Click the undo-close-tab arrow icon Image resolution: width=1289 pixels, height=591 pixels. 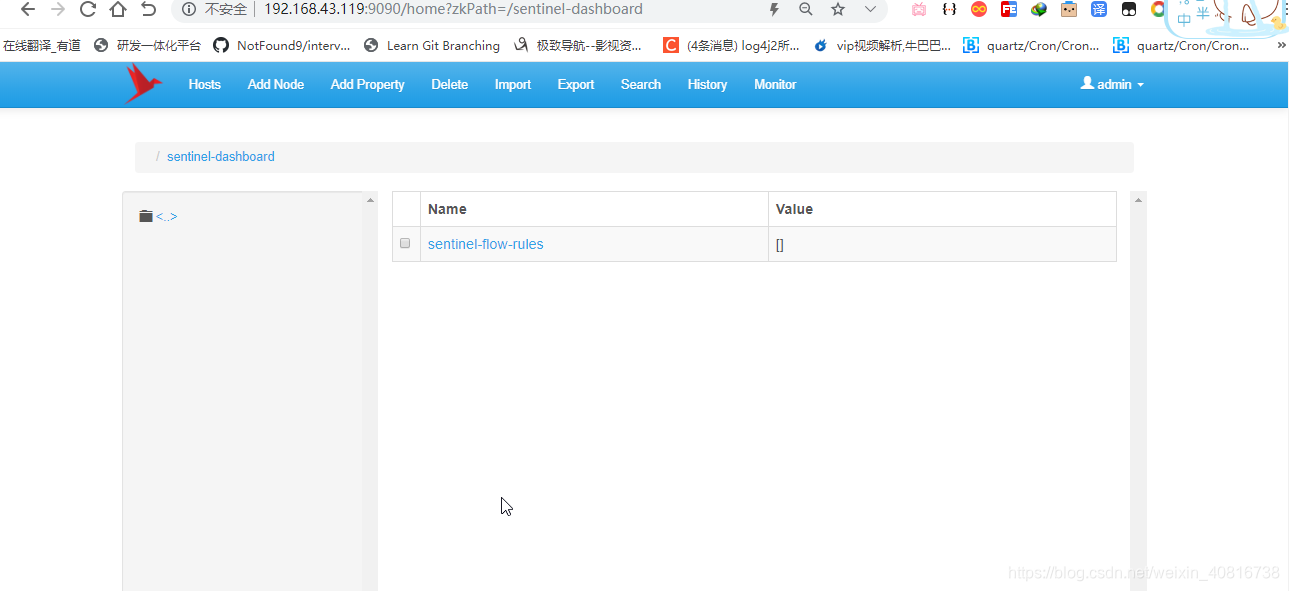pyautogui.click(x=148, y=9)
